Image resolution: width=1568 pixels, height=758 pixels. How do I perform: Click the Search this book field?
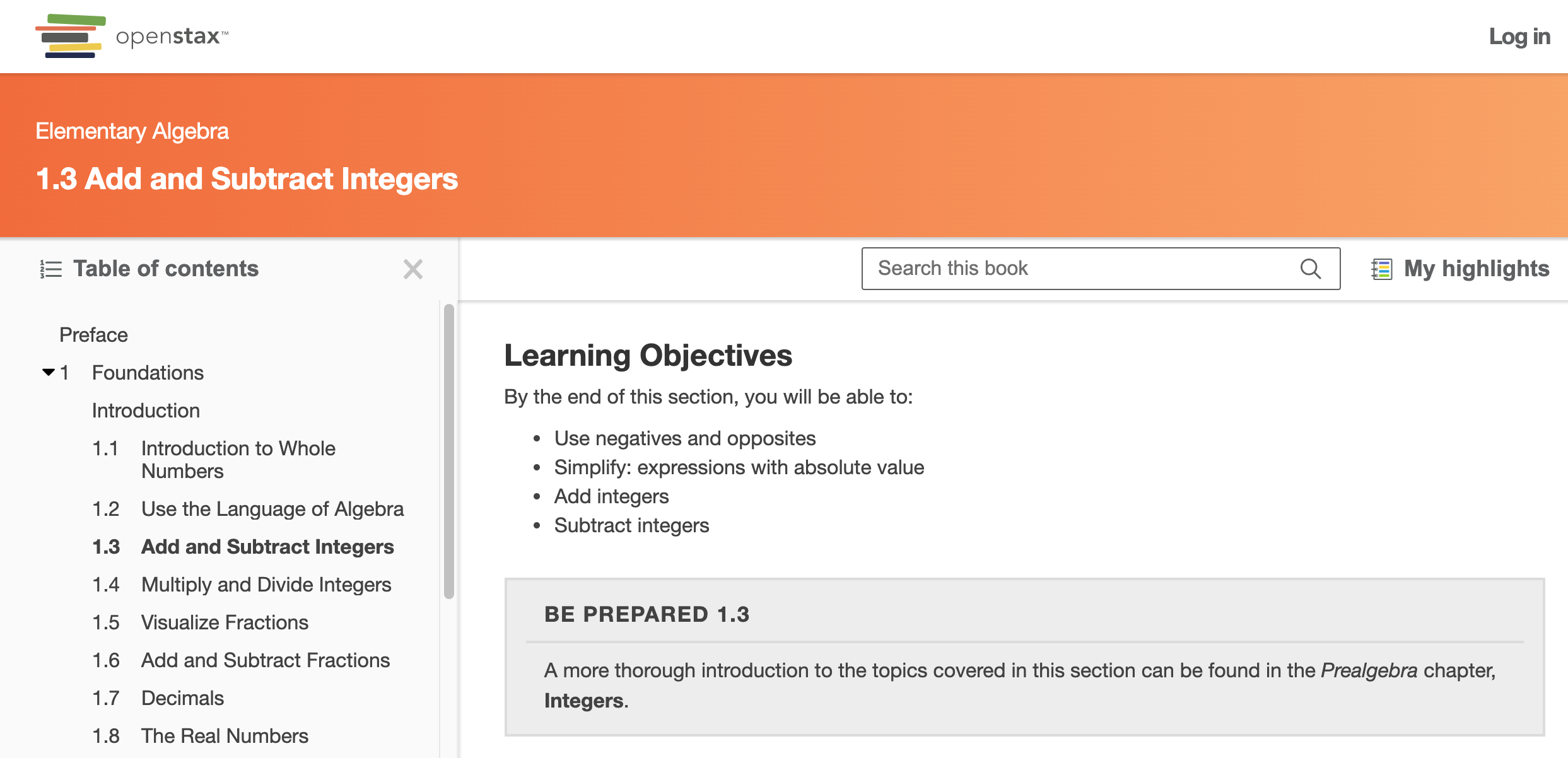coord(1079,269)
